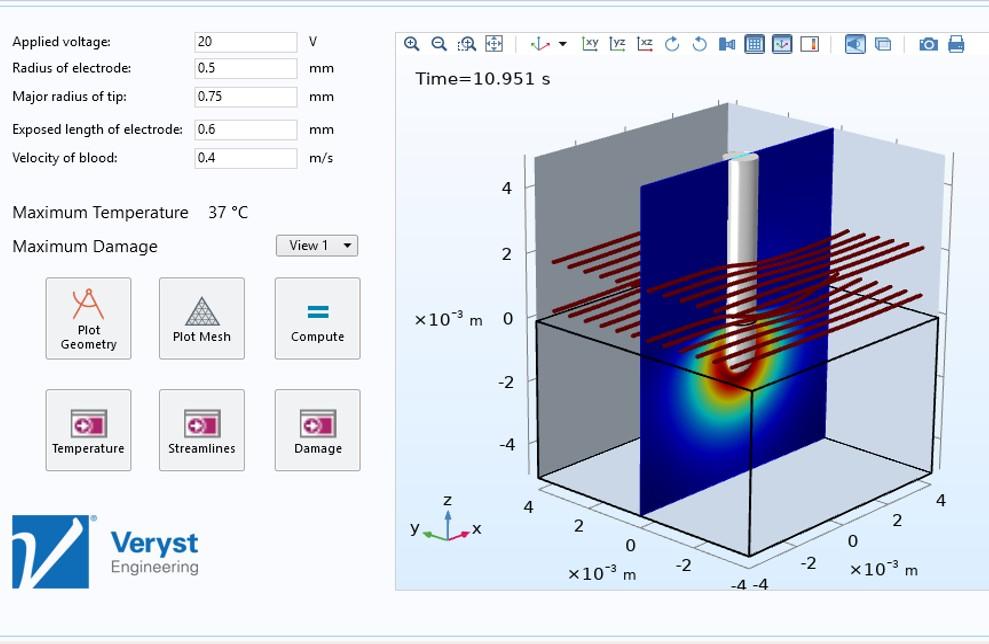Select the Zoom Out tool

pos(439,44)
